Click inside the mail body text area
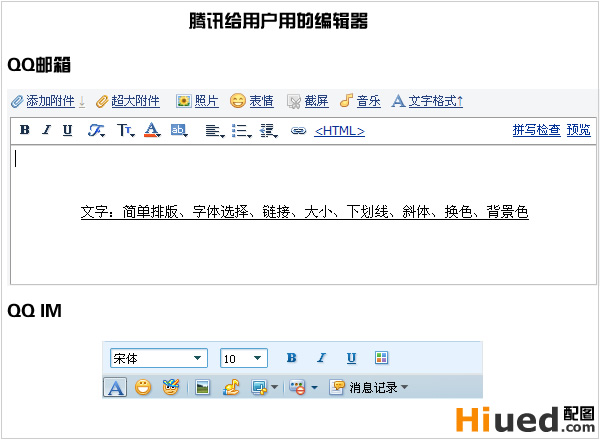This screenshot has height=440, width=600. [303, 214]
